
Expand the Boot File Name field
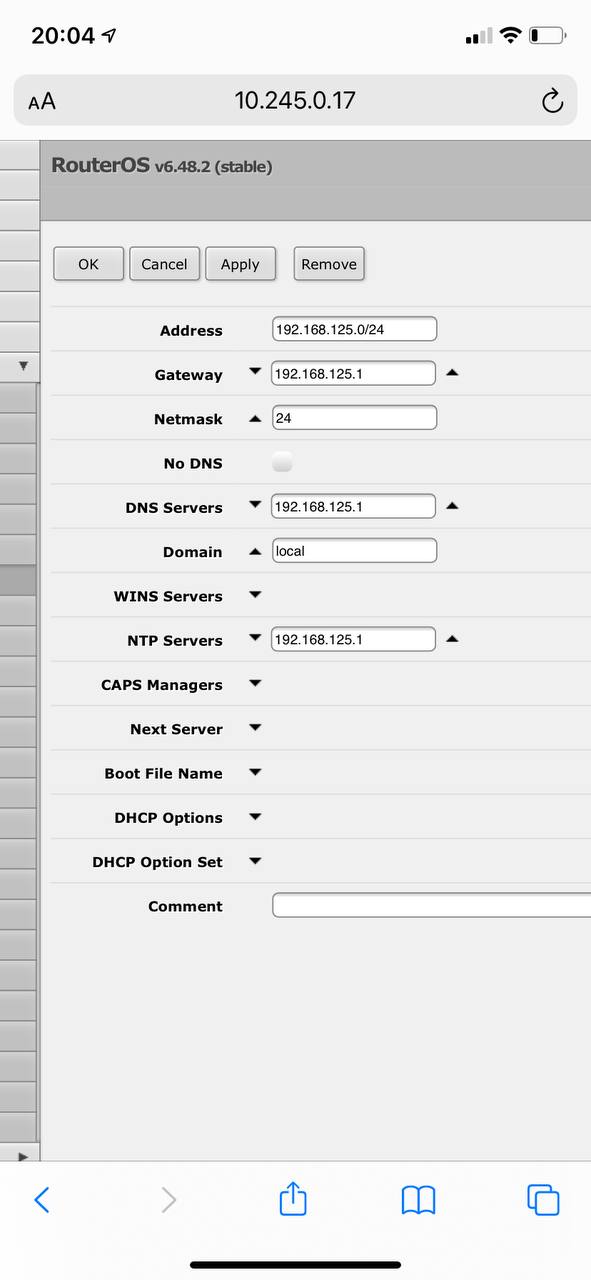[255, 772]
